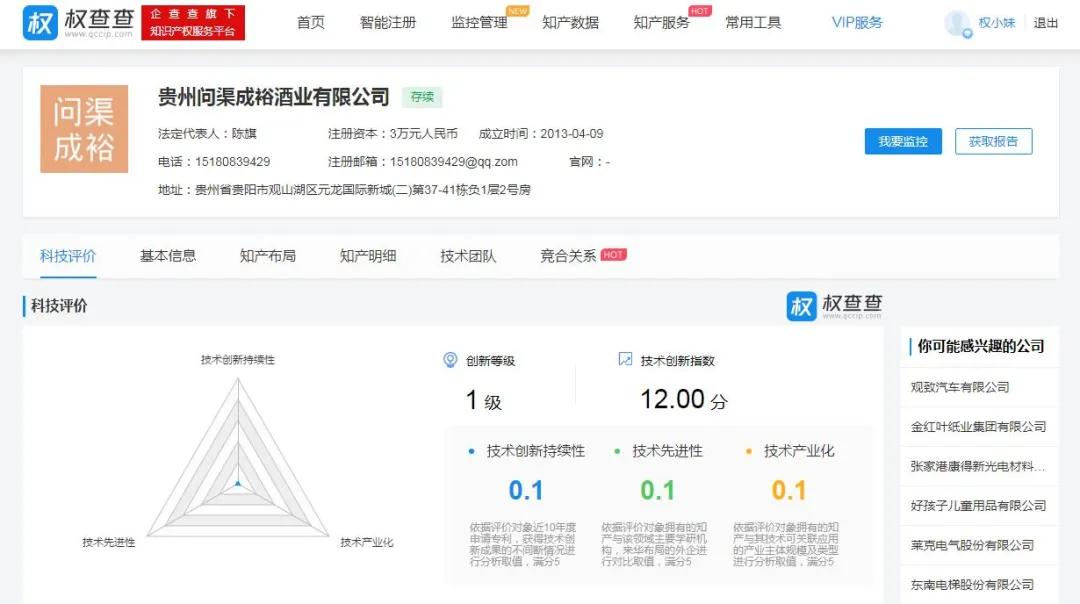Switch to the 竞合关系 tab
The width and height of the screenshot is (1080, 604).
point(568,256)
